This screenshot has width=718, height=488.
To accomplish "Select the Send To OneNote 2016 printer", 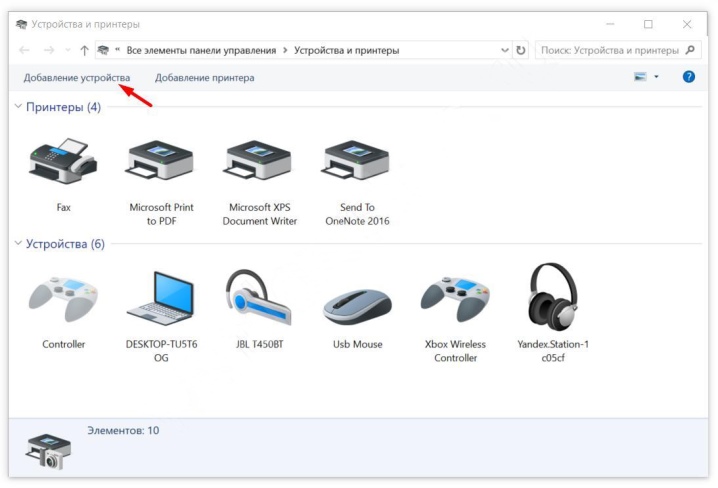I will tap(357, 161).
